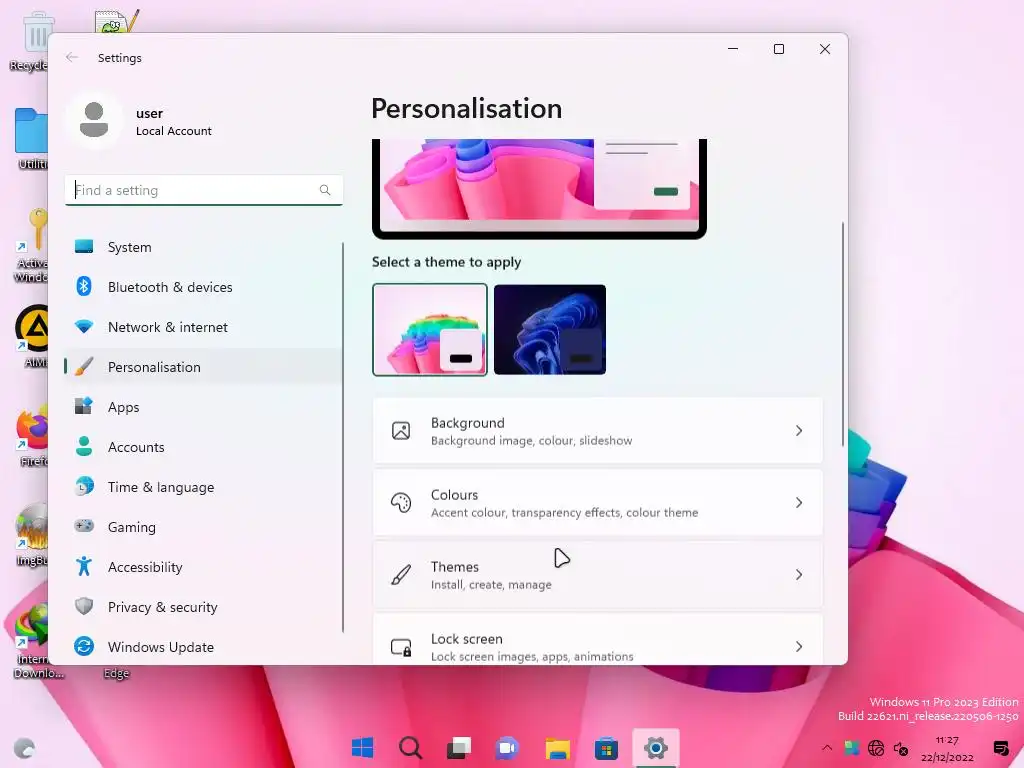Image resolution: width=1024 pixels, height=768 pixels.
Task: Click the user avatar picture
Action: (x=94, y=120)
